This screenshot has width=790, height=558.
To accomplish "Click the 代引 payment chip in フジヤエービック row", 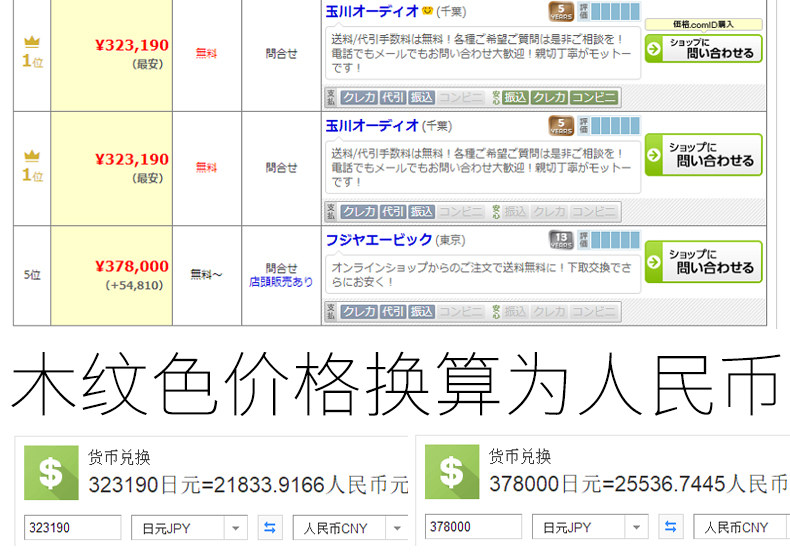I will click(x=392, y=312).
